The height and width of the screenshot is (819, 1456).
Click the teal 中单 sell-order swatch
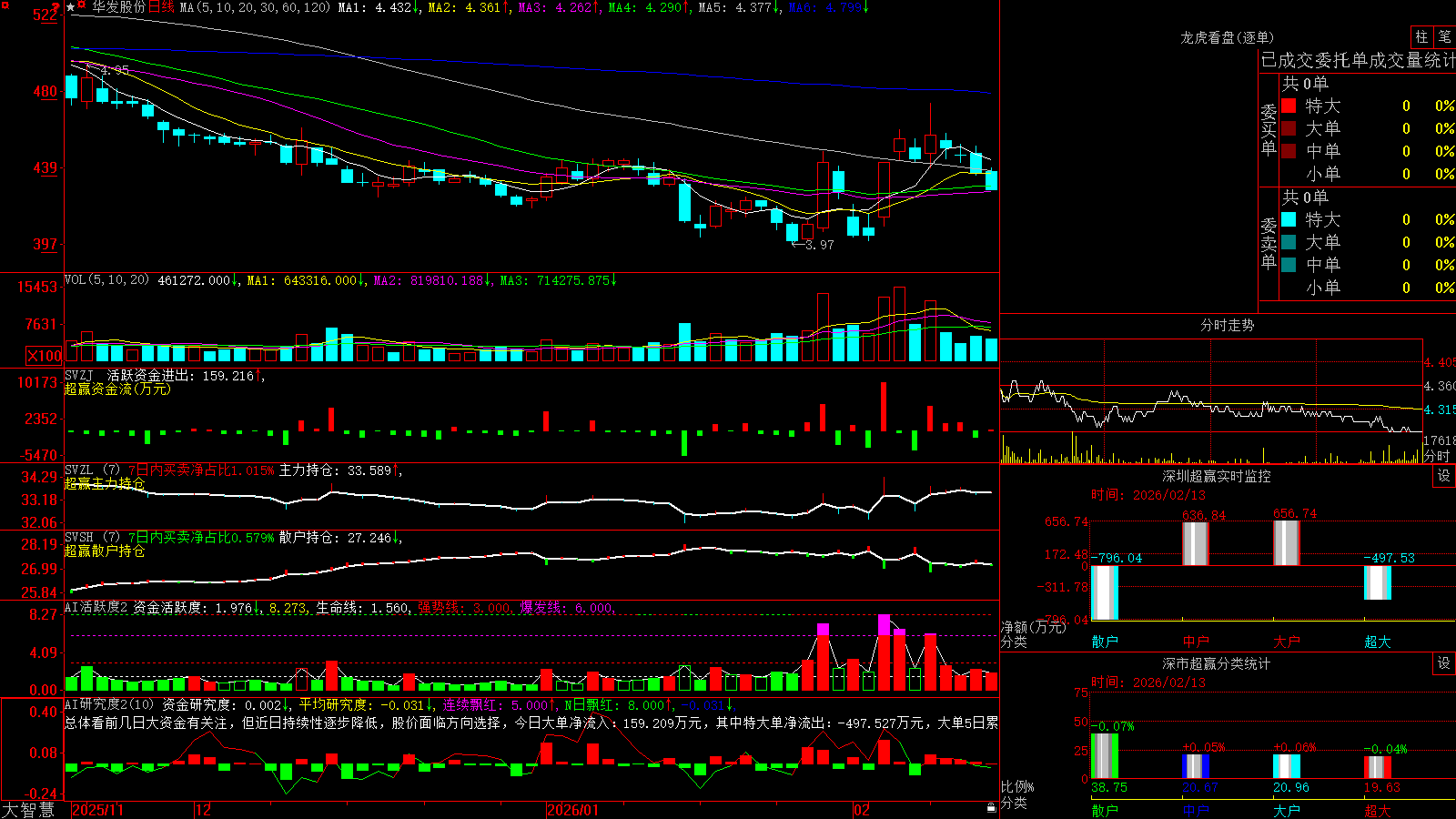[x=1289, y=265]
